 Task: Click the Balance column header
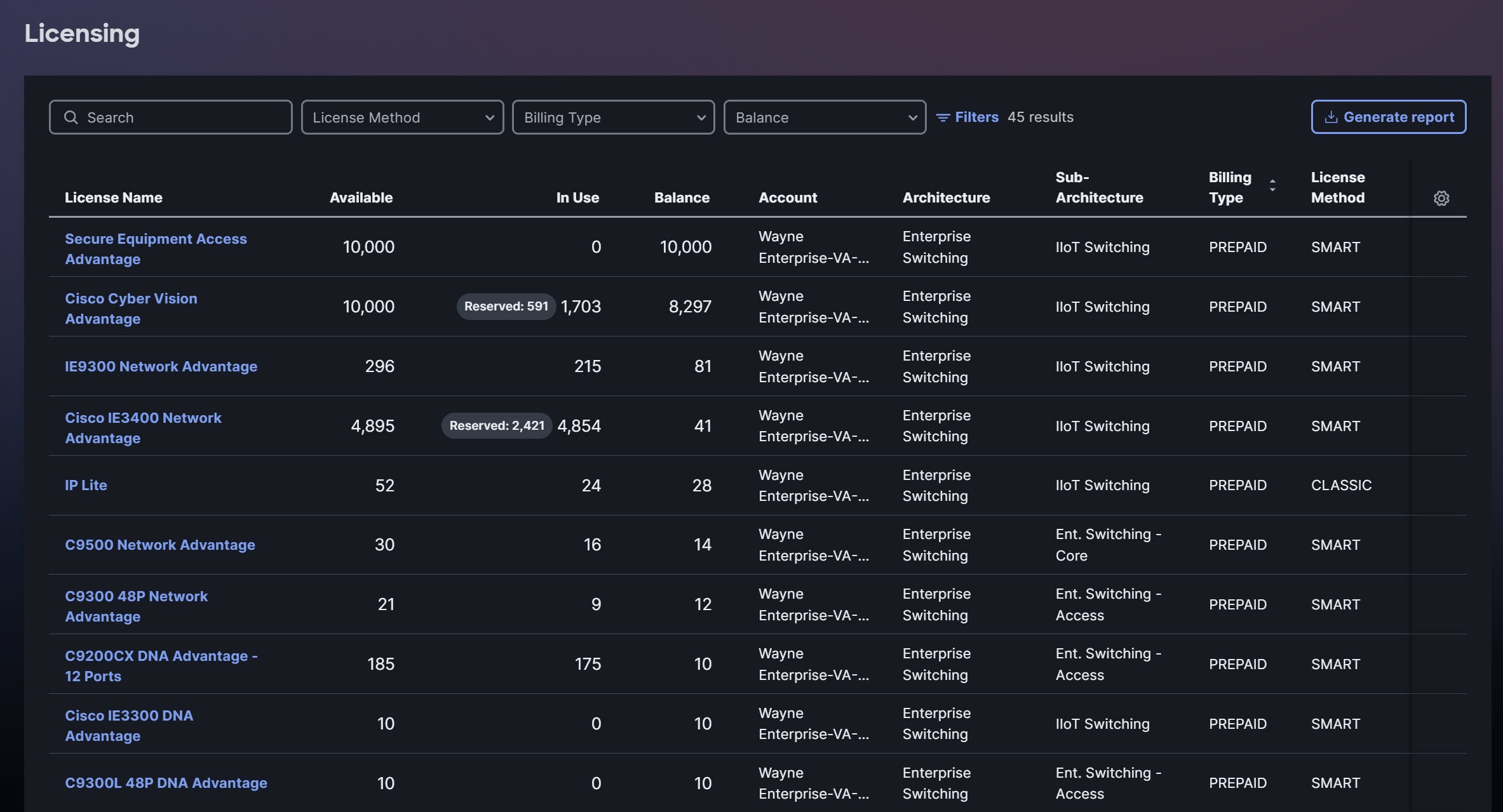pyautogui.click(x=682, y=197)
